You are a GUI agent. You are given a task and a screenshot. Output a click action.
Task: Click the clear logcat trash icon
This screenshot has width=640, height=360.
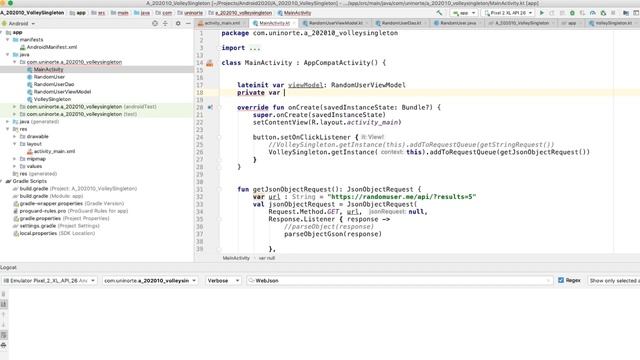3,294
